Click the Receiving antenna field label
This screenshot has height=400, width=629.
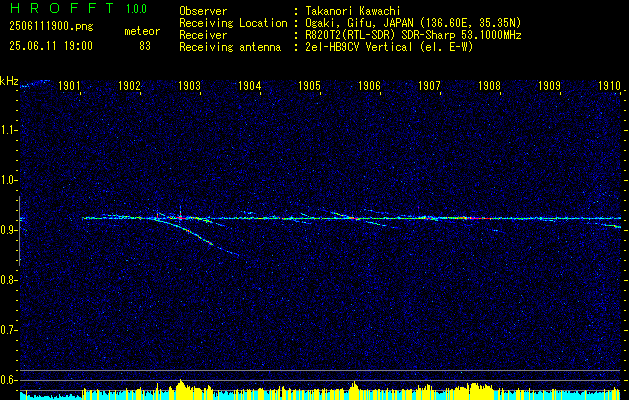pos(230,47)
